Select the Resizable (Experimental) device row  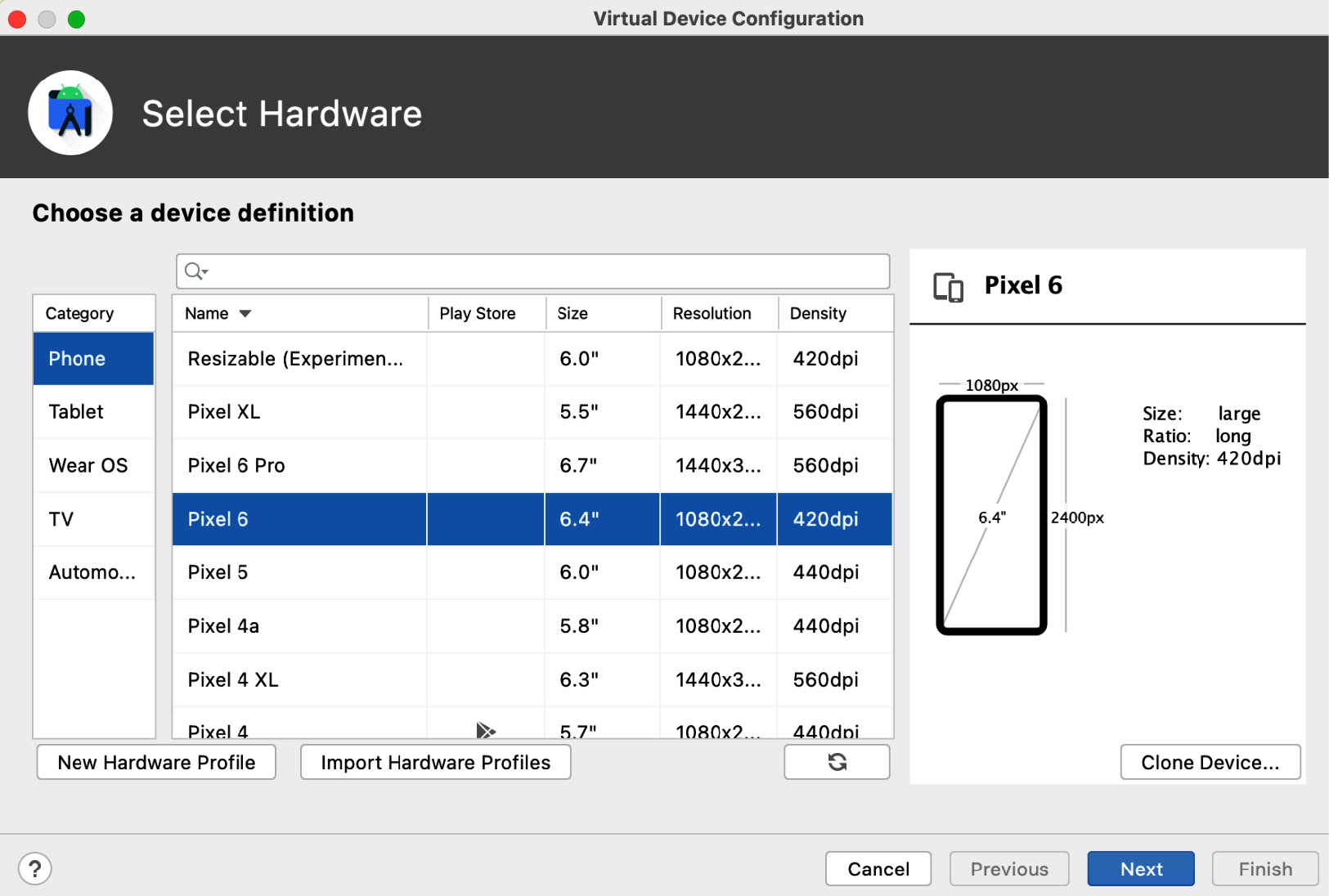532,359
